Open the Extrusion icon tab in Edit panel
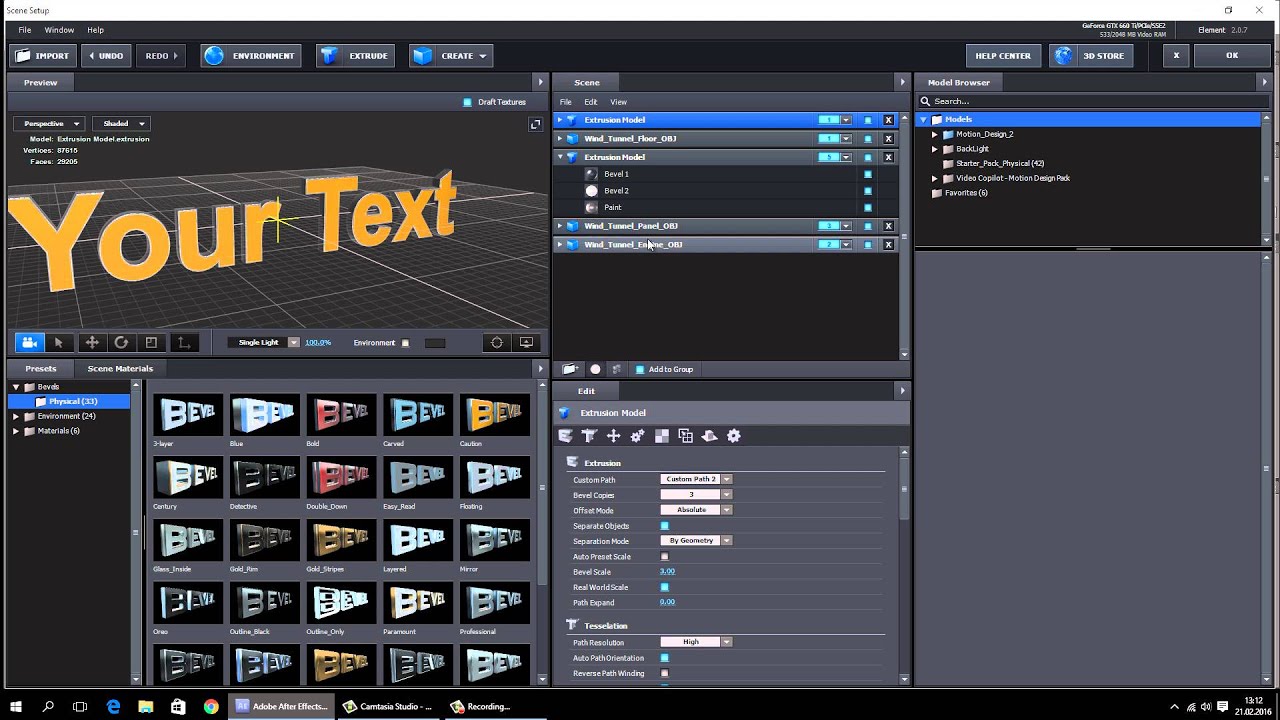 [x=565, y=436]
